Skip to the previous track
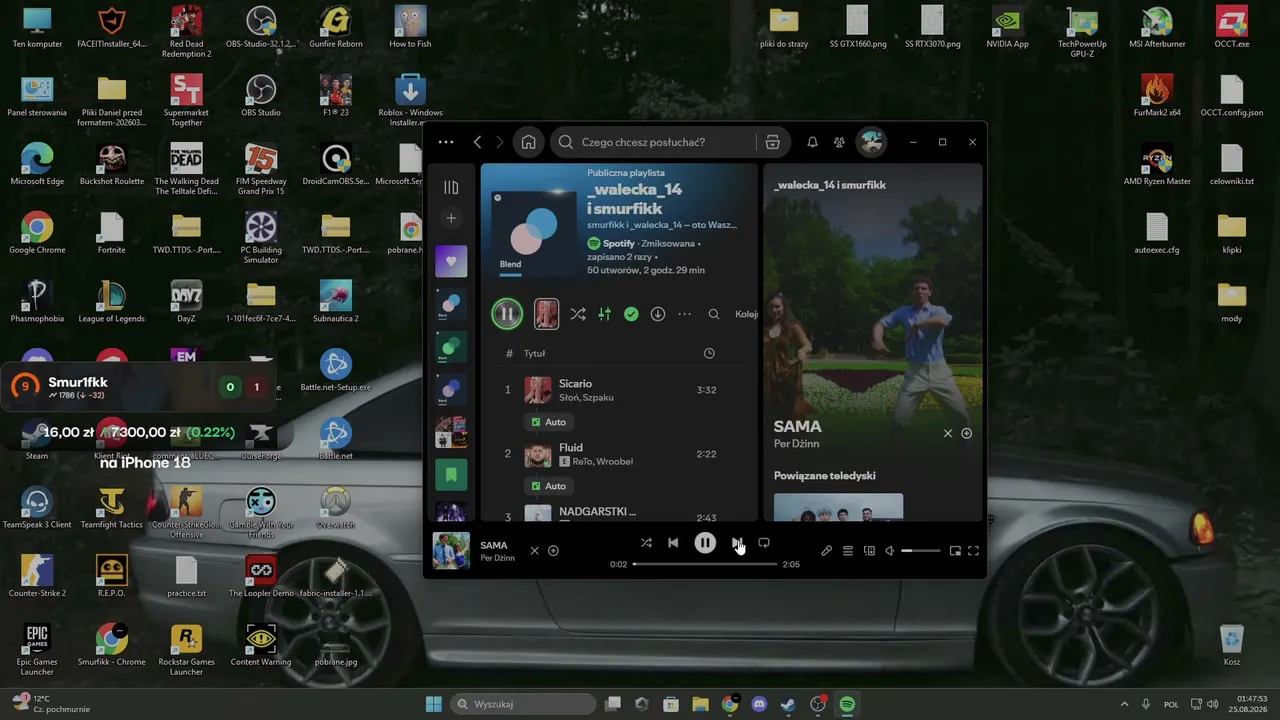 pos(673,543)
